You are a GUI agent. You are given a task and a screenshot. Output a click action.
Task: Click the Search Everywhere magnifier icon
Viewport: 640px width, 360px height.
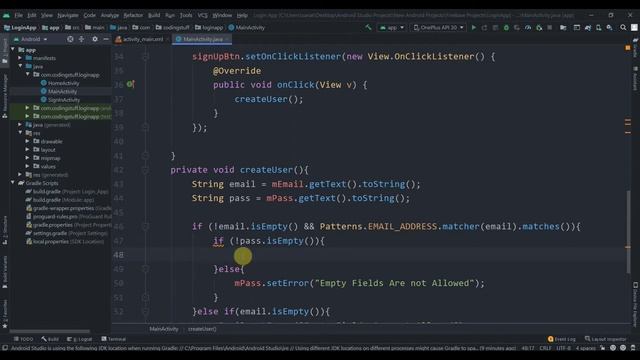point(623,27)
